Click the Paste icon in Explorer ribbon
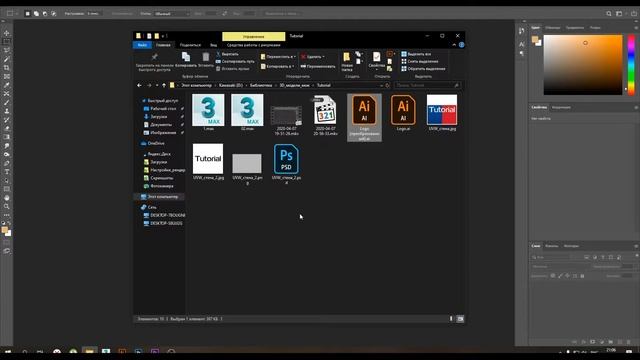Viewport: 640px width, 360px height. click(206, 57)
